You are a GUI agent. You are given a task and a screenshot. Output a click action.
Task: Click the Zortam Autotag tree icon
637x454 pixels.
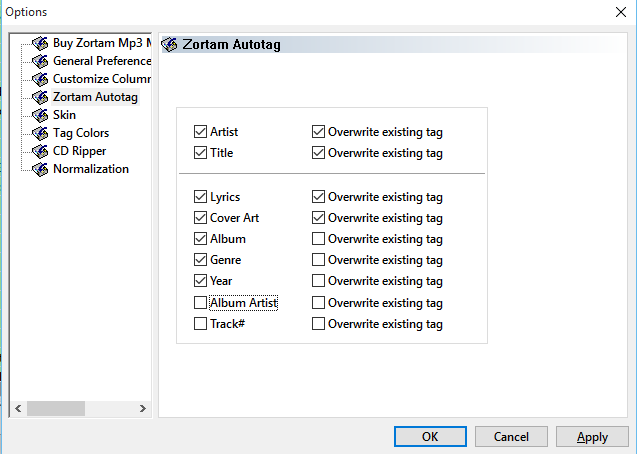click(40, 97)
